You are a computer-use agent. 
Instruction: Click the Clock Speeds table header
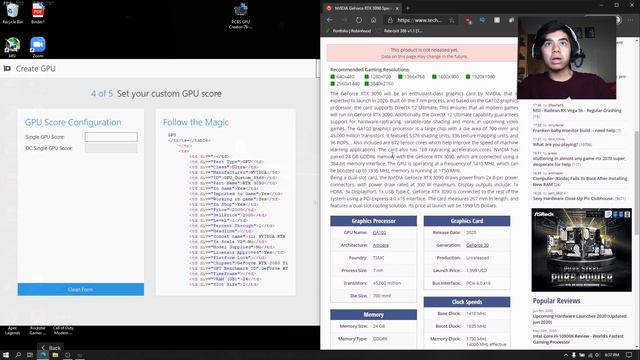tap(467, 302)
